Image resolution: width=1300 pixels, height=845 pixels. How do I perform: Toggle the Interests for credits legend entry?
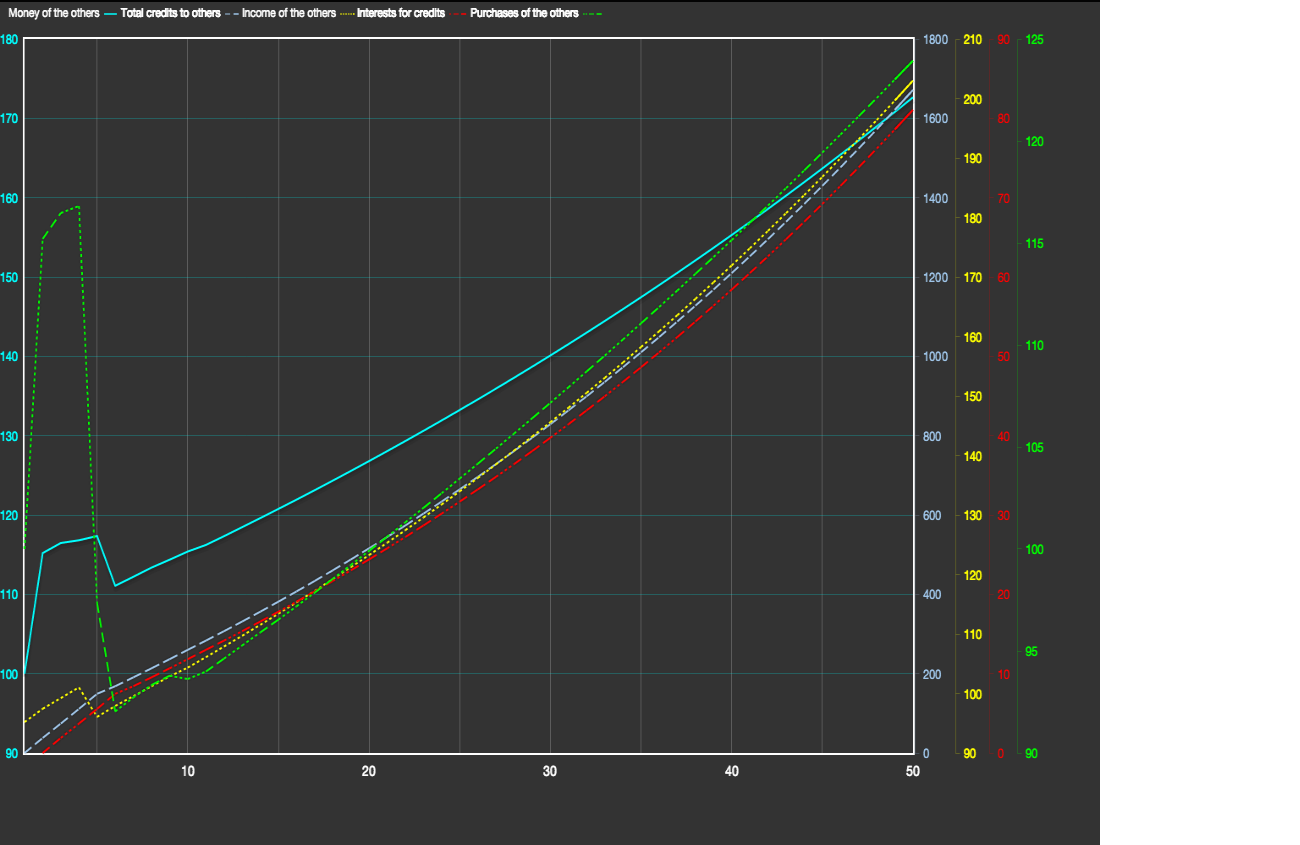[413, 14]
